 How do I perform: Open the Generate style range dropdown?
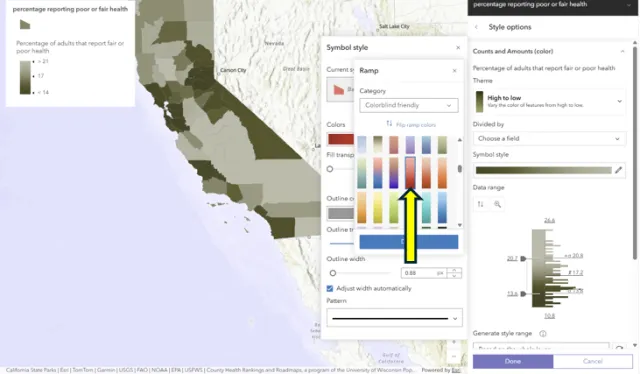[x=541, y=347]
